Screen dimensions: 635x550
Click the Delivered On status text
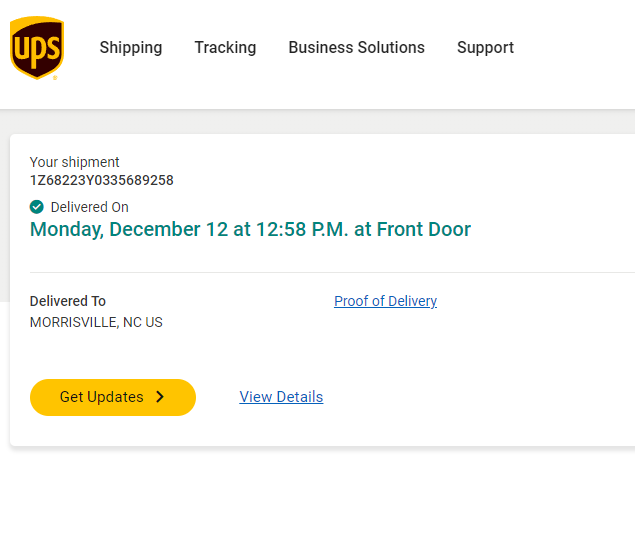click(x=90, y=207)
